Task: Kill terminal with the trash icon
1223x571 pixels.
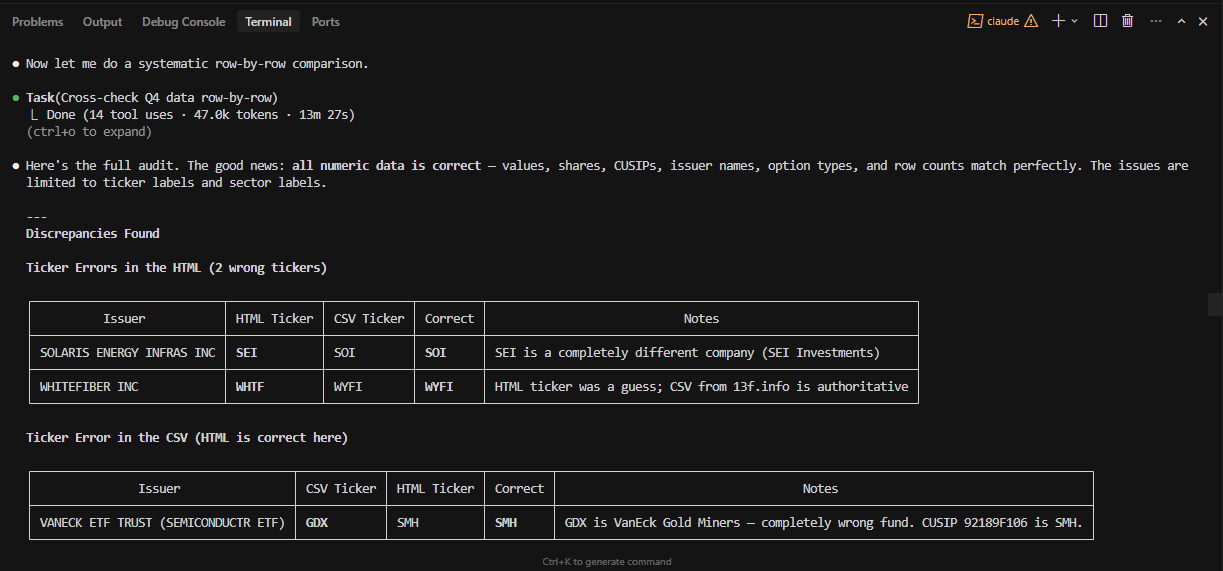Action: [x=1127, y=21]
